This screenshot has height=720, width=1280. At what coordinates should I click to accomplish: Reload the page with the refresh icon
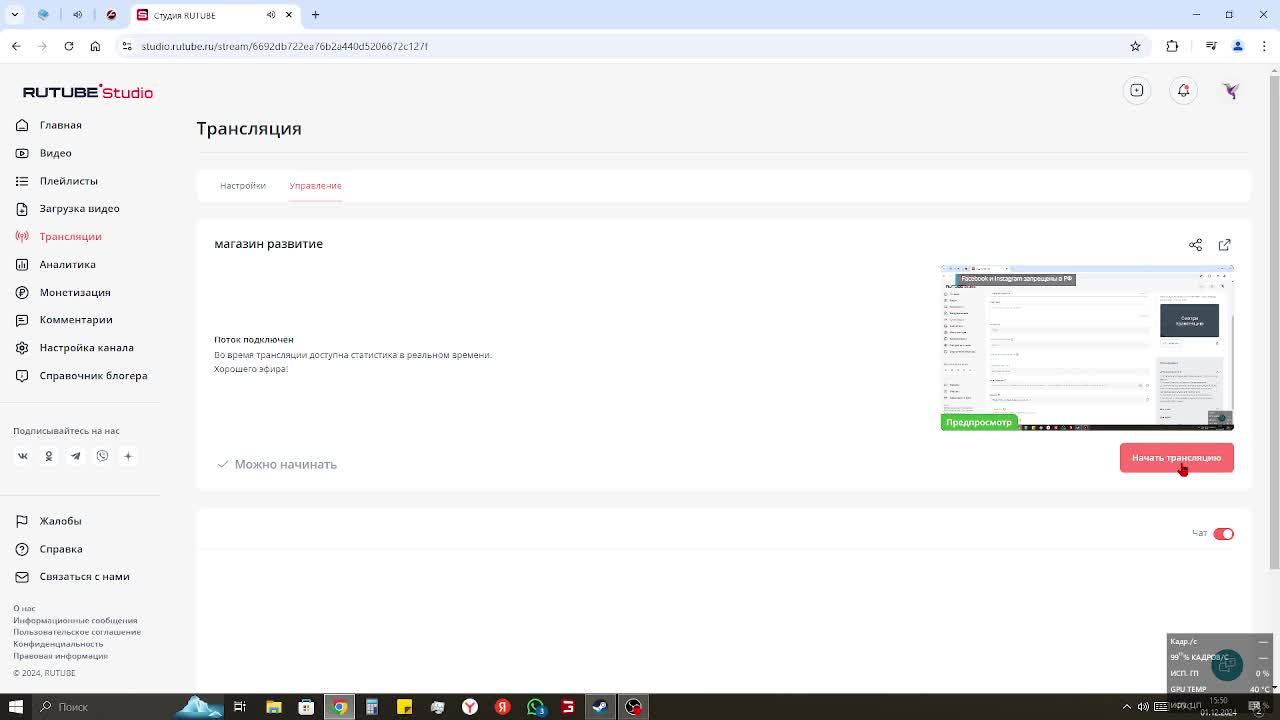[68, 46]
